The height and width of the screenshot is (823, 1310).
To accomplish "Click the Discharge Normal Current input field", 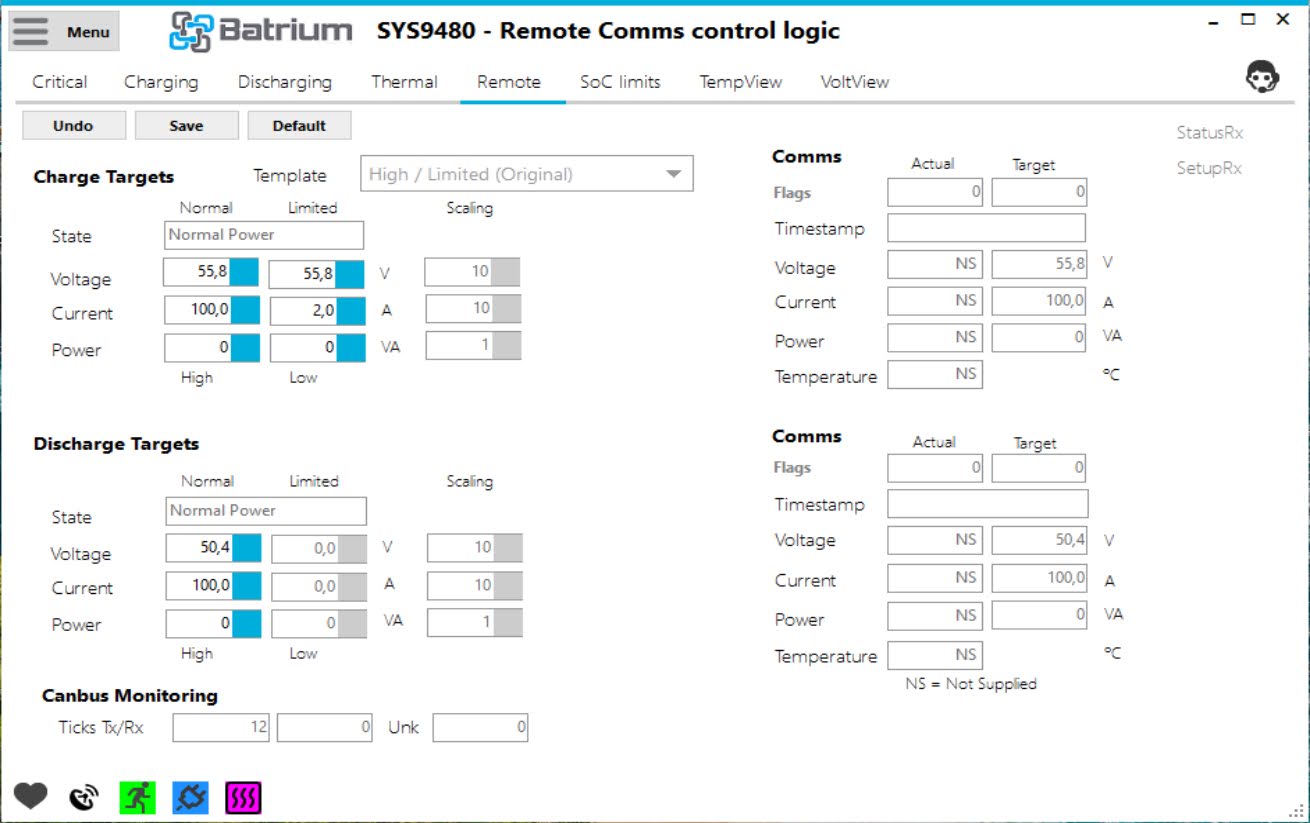I will [x=199, y=585].
